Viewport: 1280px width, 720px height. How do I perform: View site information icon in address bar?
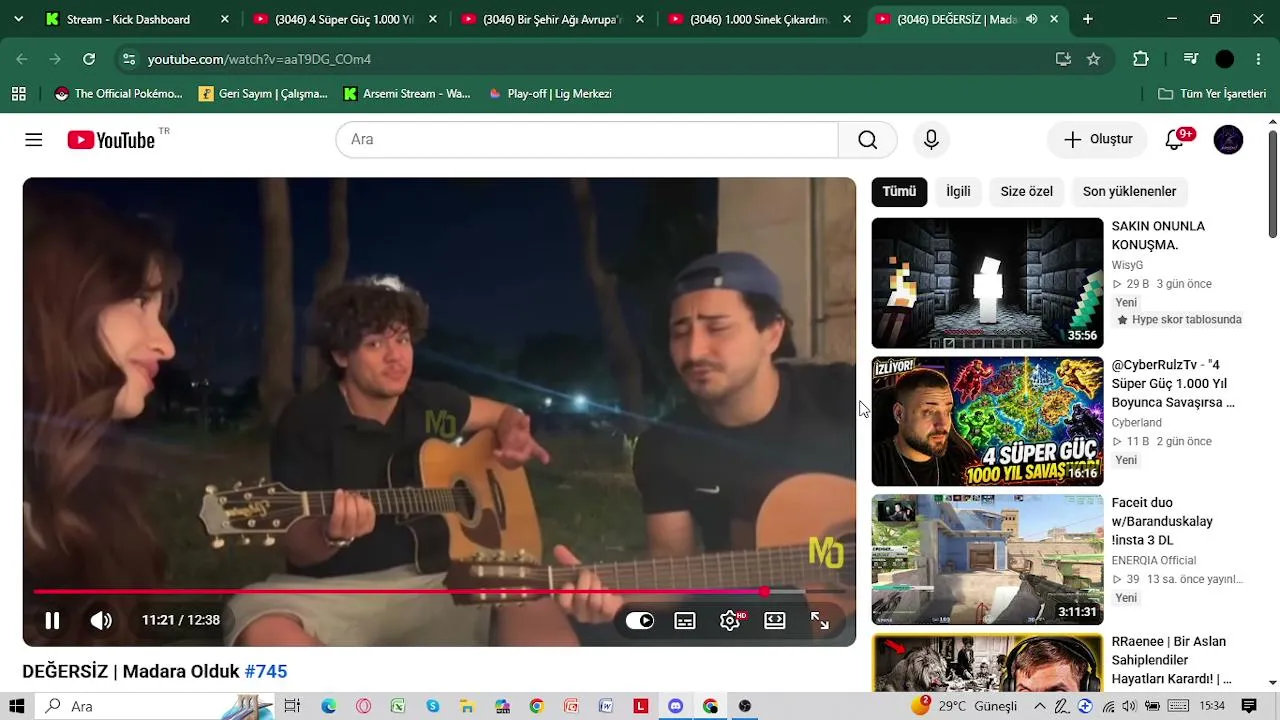point(128,59)
